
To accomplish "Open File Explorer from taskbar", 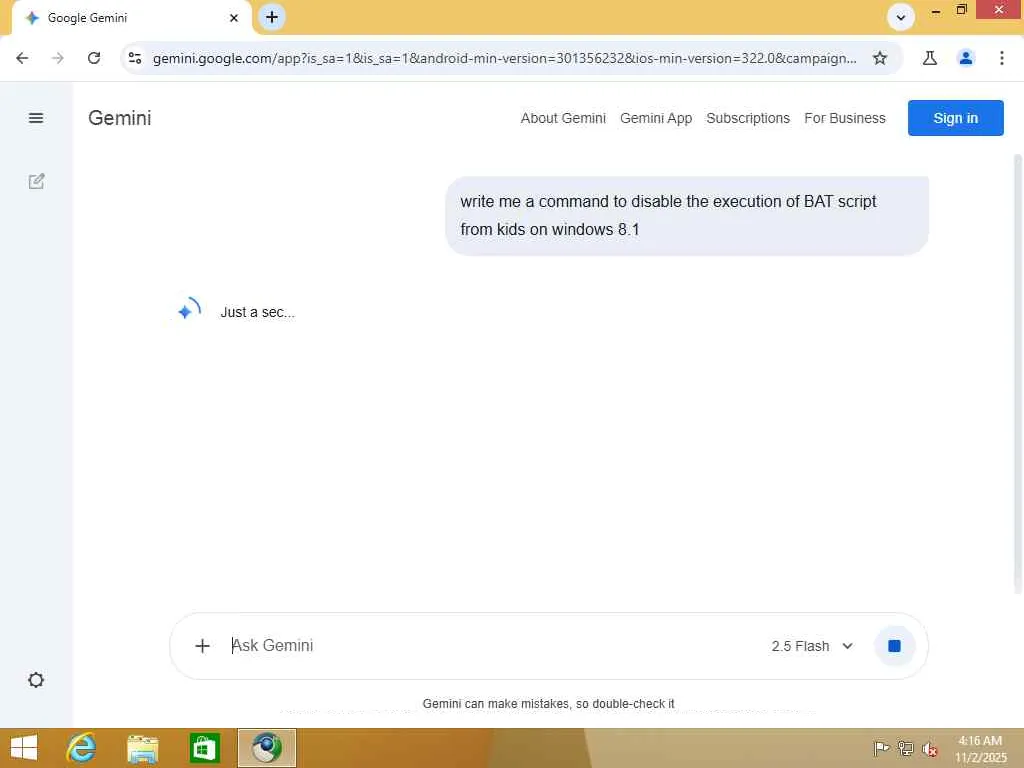I will click(x=142, y=748).
